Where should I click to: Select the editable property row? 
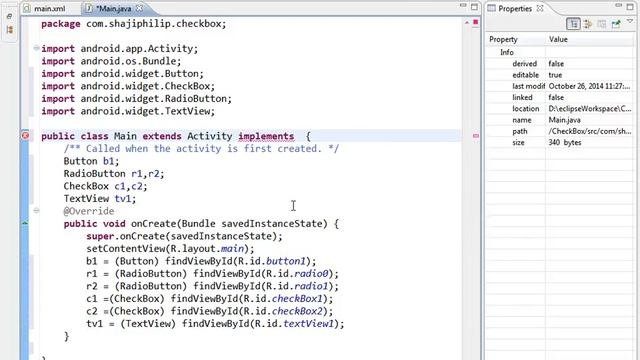click(x=560, y=75)
